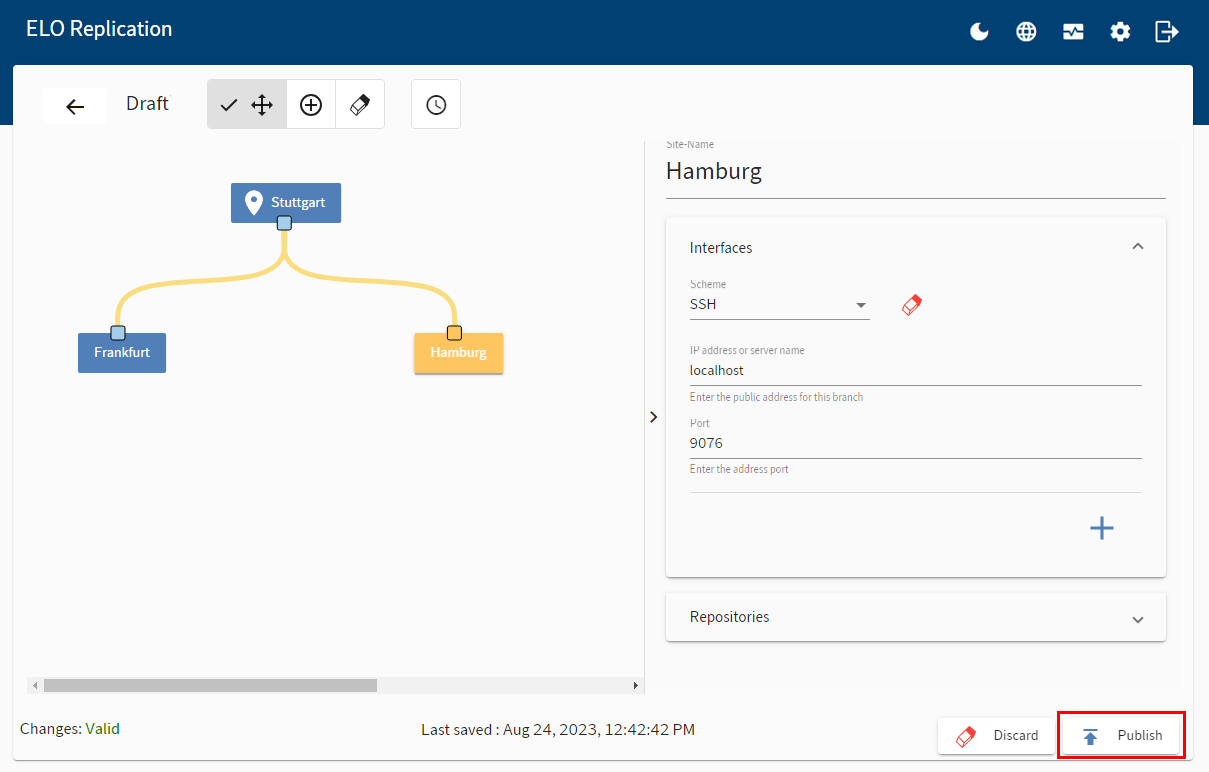1209x772 pixels.
Task: Select the Stuttgart site node
Action: pos(286,202)
